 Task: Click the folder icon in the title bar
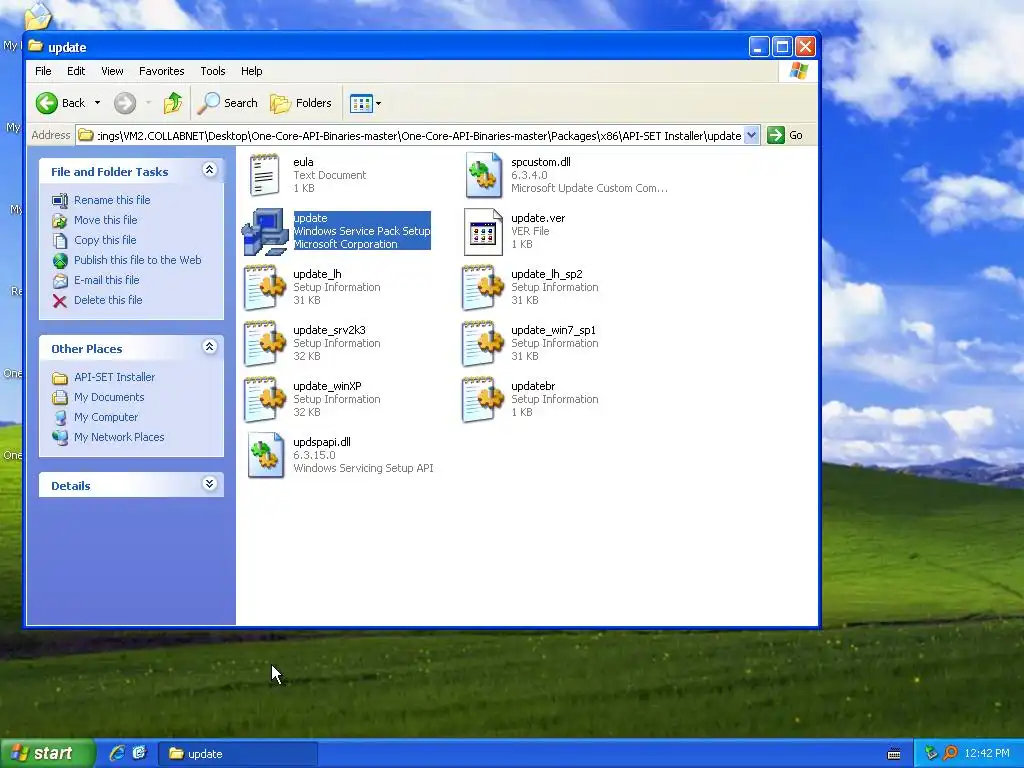click(36, 47)
